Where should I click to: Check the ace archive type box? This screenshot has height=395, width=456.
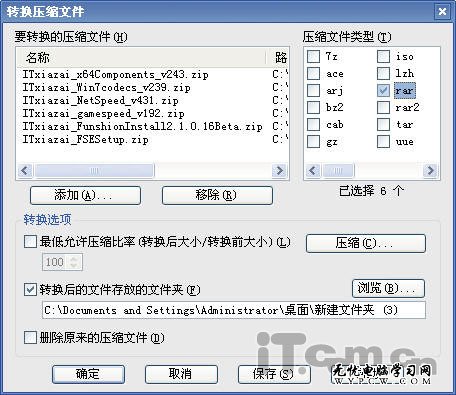point(313,73)
